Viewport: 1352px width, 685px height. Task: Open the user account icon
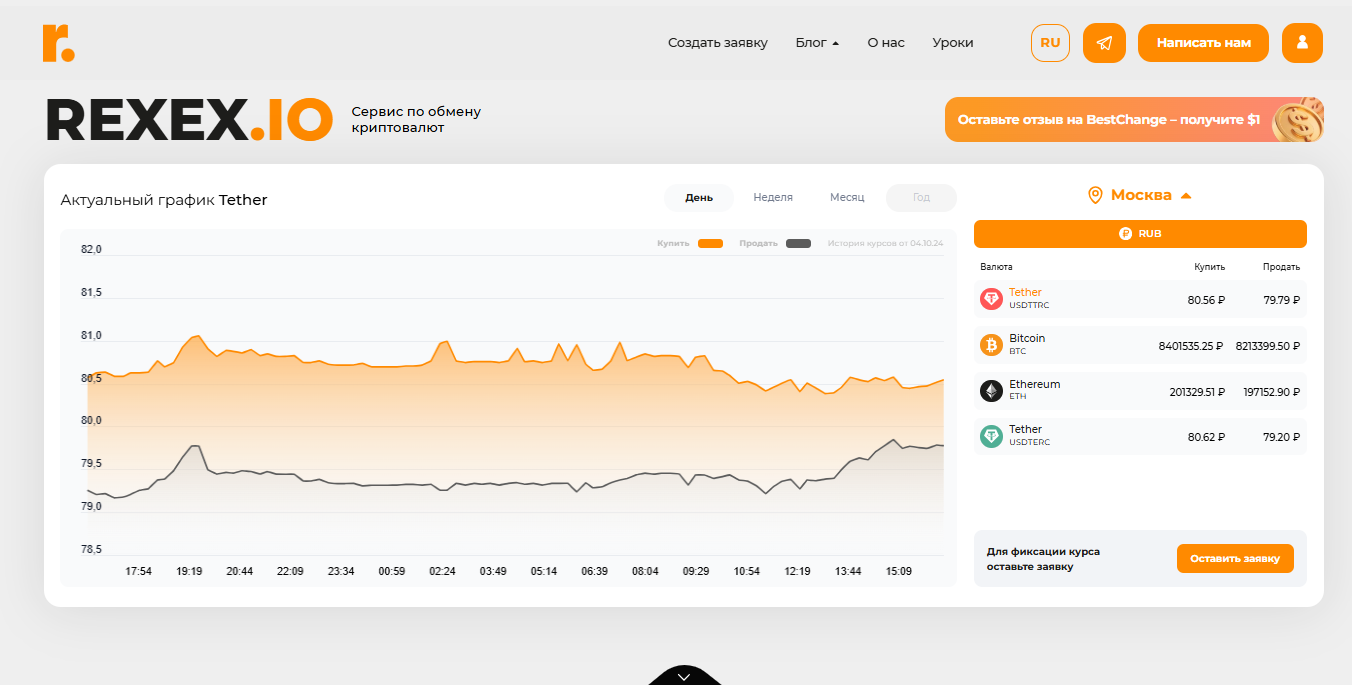(1302, 42)
